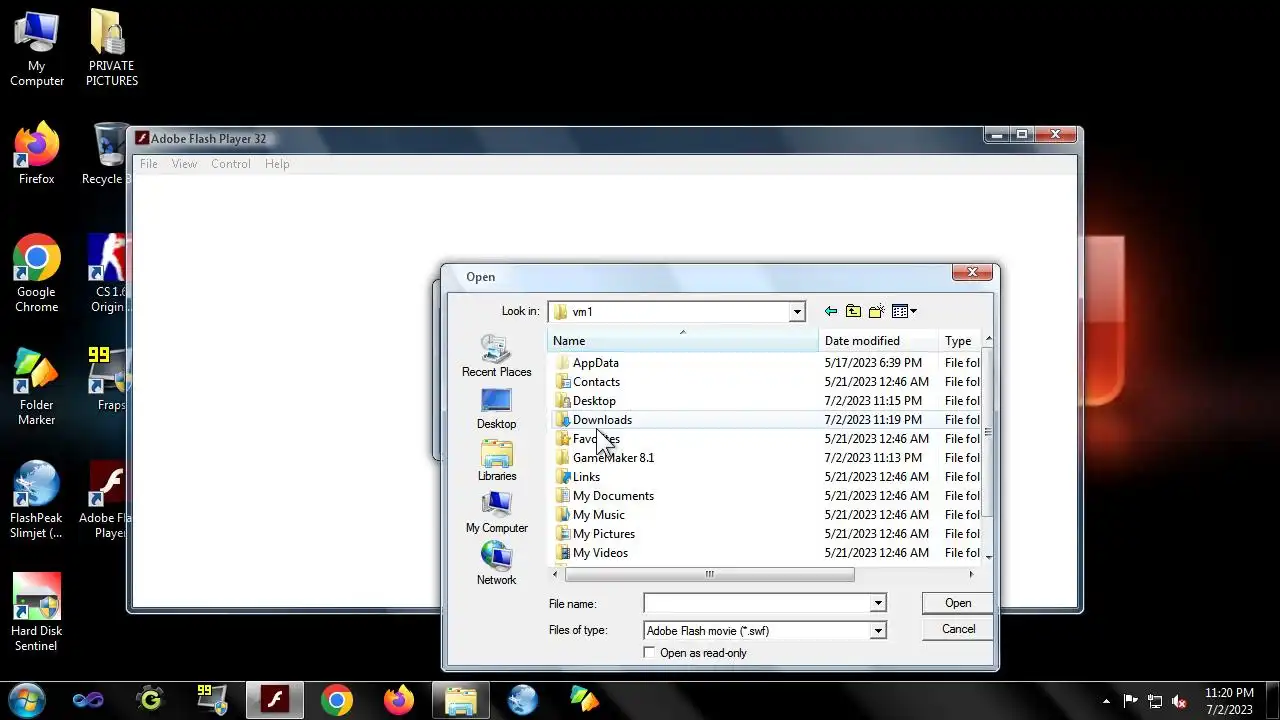Viewport: 1280px width, 720px height.
Task: Open the Help menu in Flash Player
Action: [277, 164]
